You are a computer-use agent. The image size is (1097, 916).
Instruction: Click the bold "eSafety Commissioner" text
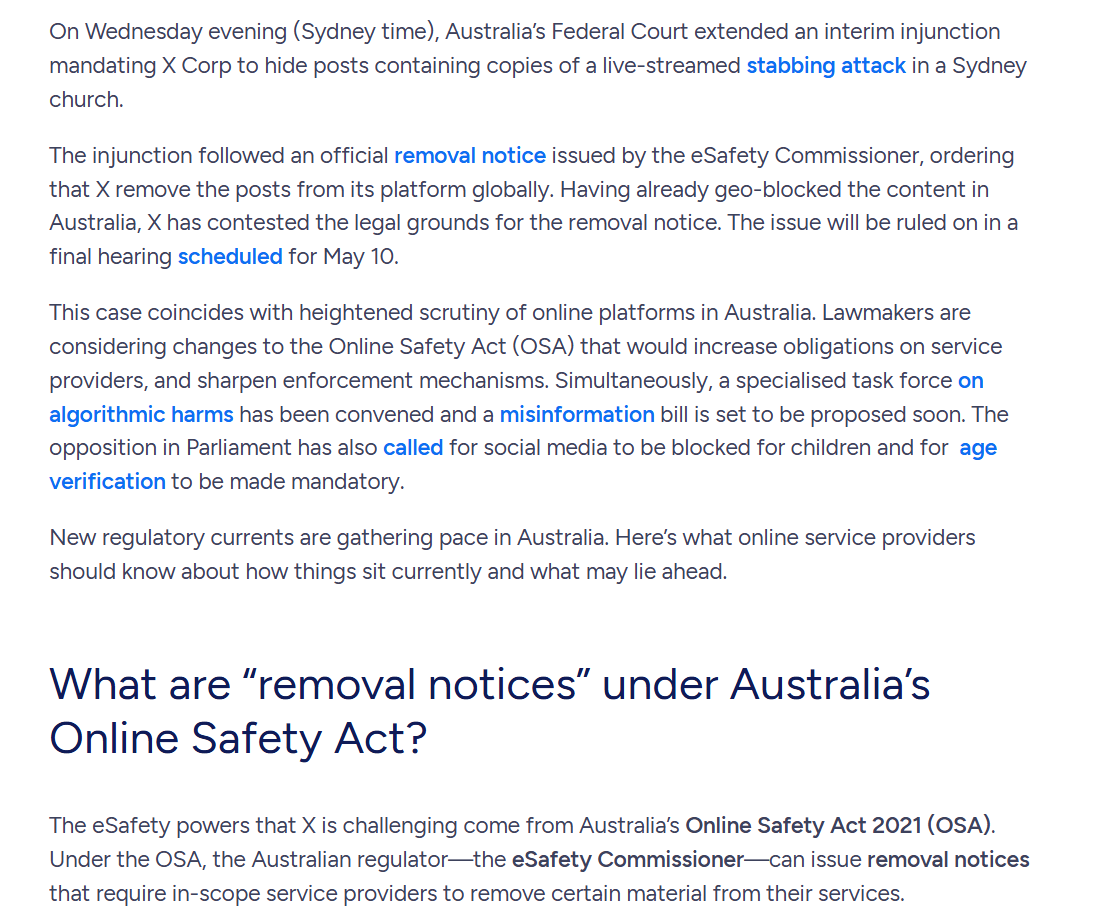[628, 859]
